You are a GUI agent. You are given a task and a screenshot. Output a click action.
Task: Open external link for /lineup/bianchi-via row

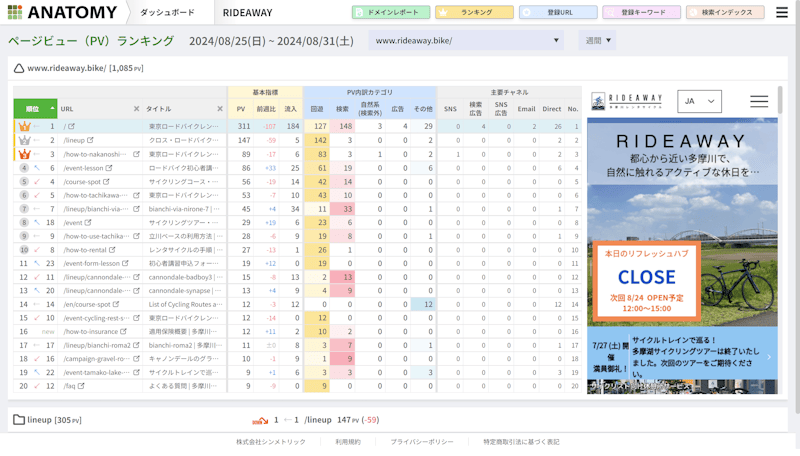pos(136,209)
